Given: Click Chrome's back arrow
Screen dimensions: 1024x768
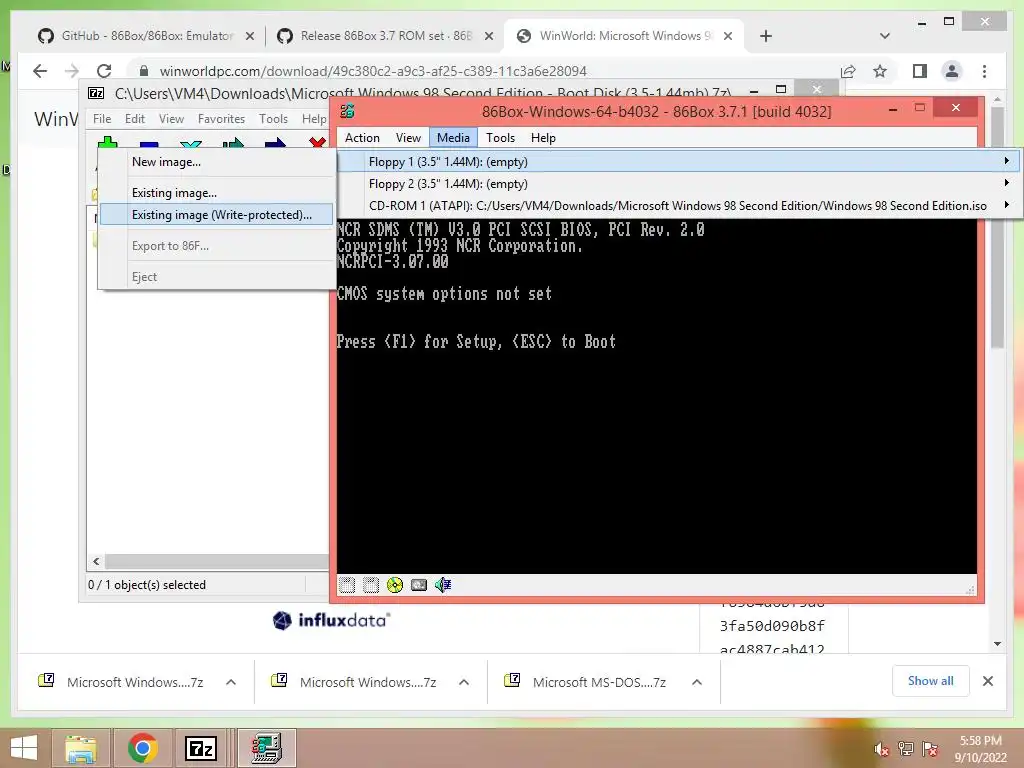Looking at the screenshot, I should (40, 71).
